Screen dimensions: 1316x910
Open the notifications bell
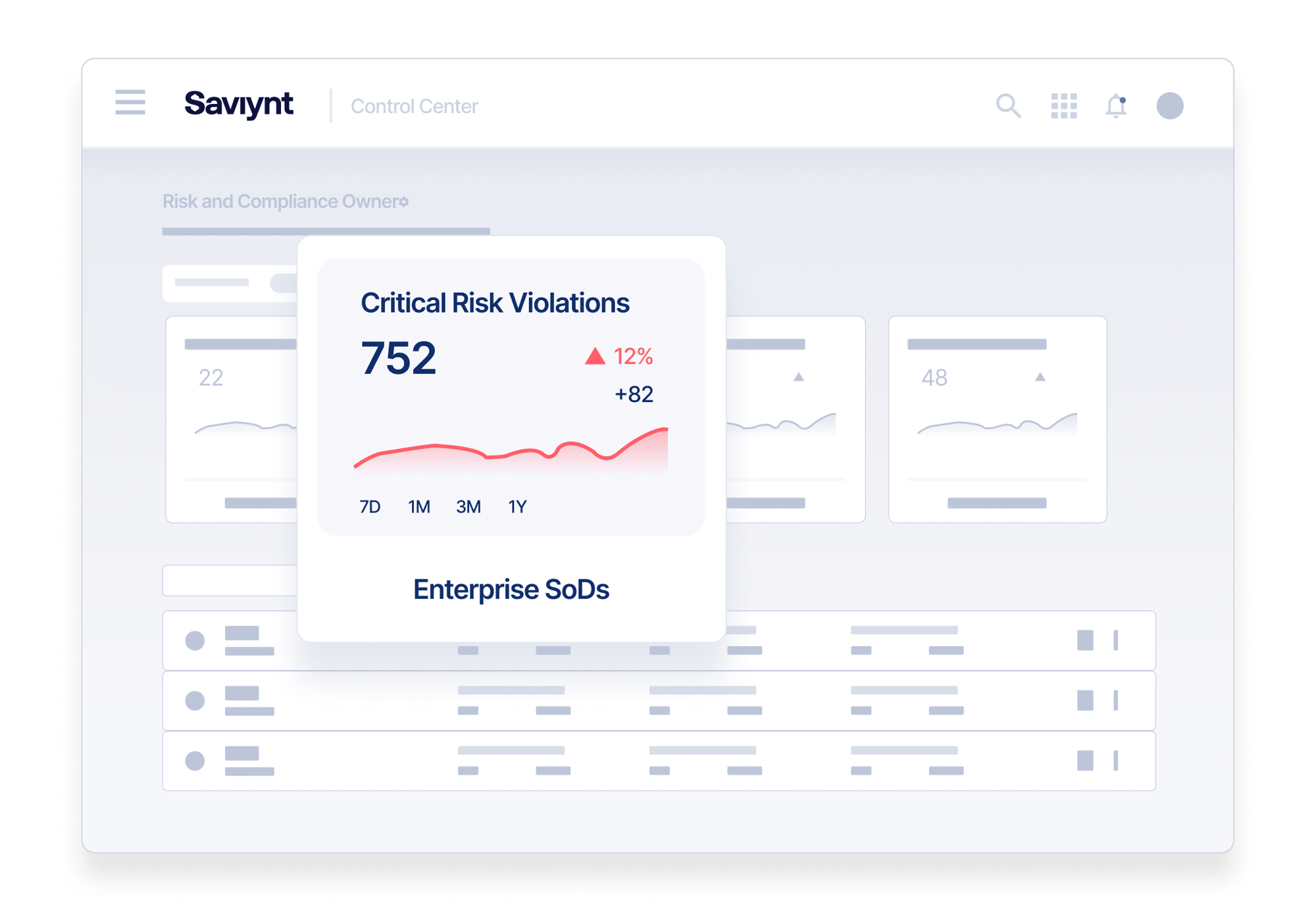click(x=1116, y=105)
